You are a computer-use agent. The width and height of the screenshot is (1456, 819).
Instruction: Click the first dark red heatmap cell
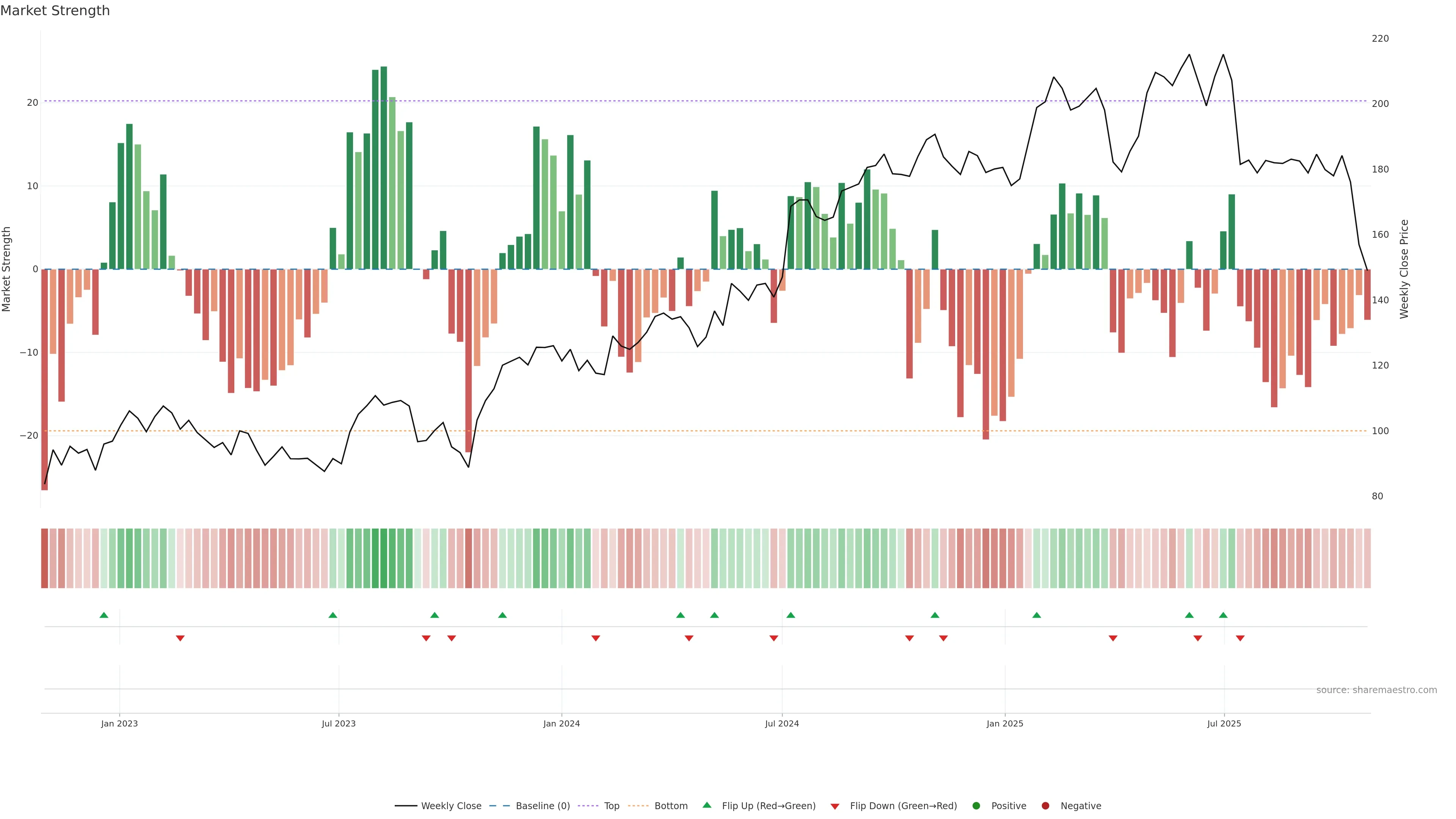(x=45, y=558)
